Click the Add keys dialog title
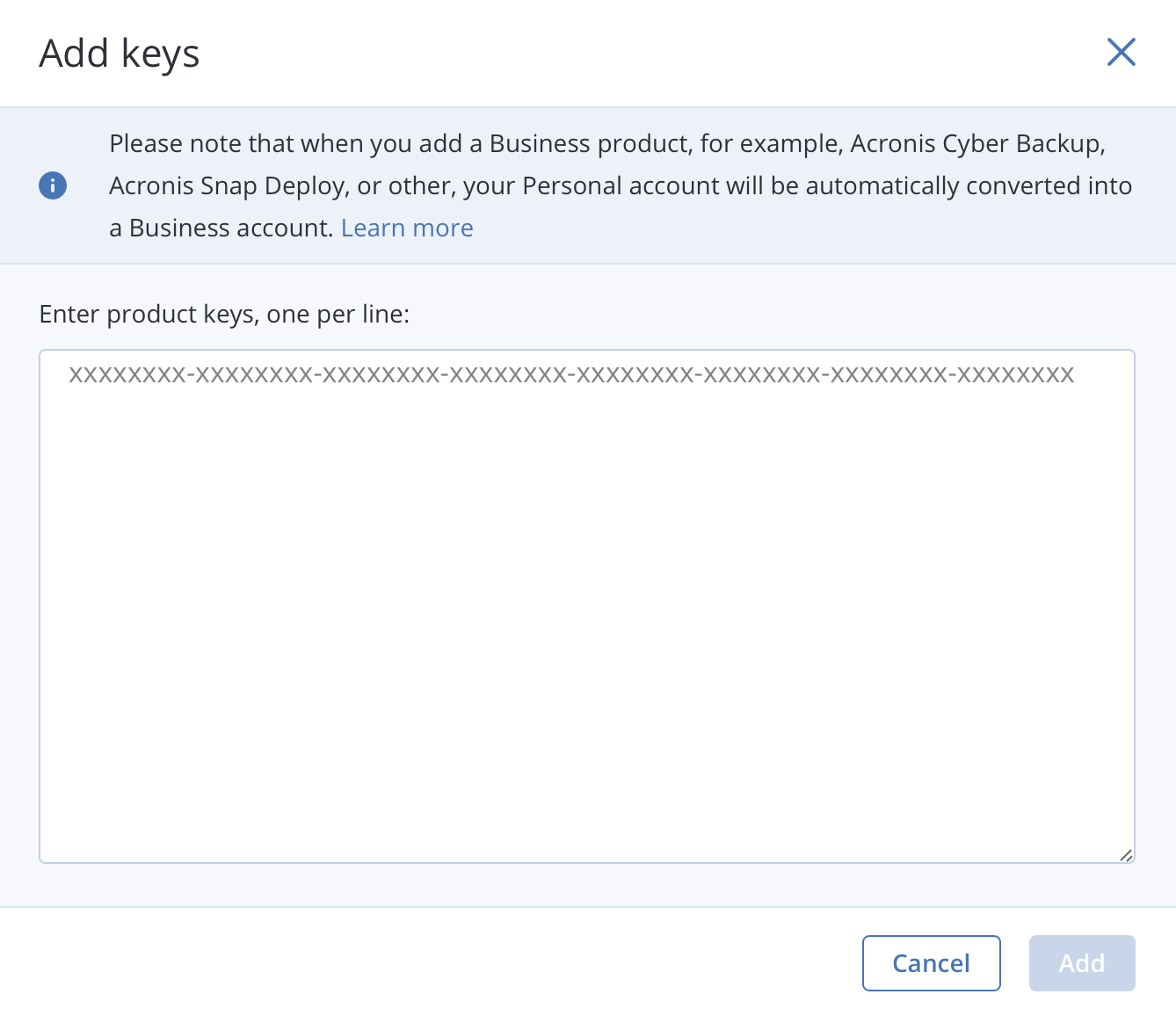Screen dimensions: 1176x1016 coord(120,54)
